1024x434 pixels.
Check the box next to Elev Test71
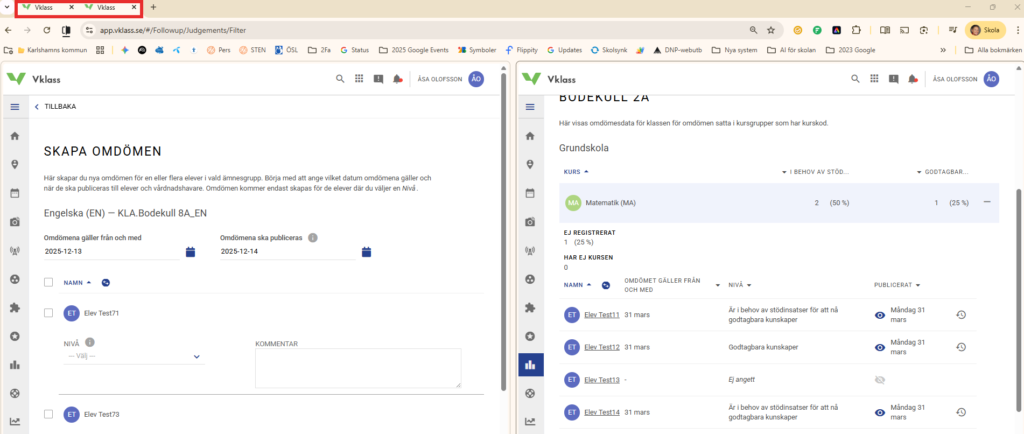click(x=49, y=313)
